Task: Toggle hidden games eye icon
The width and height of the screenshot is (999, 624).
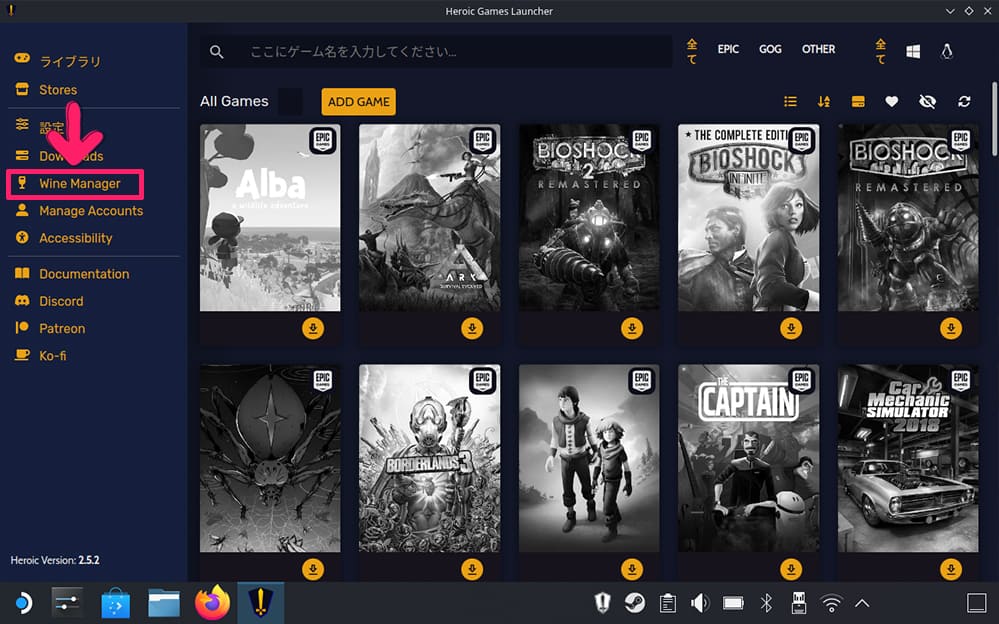Action: pos(928,101)
